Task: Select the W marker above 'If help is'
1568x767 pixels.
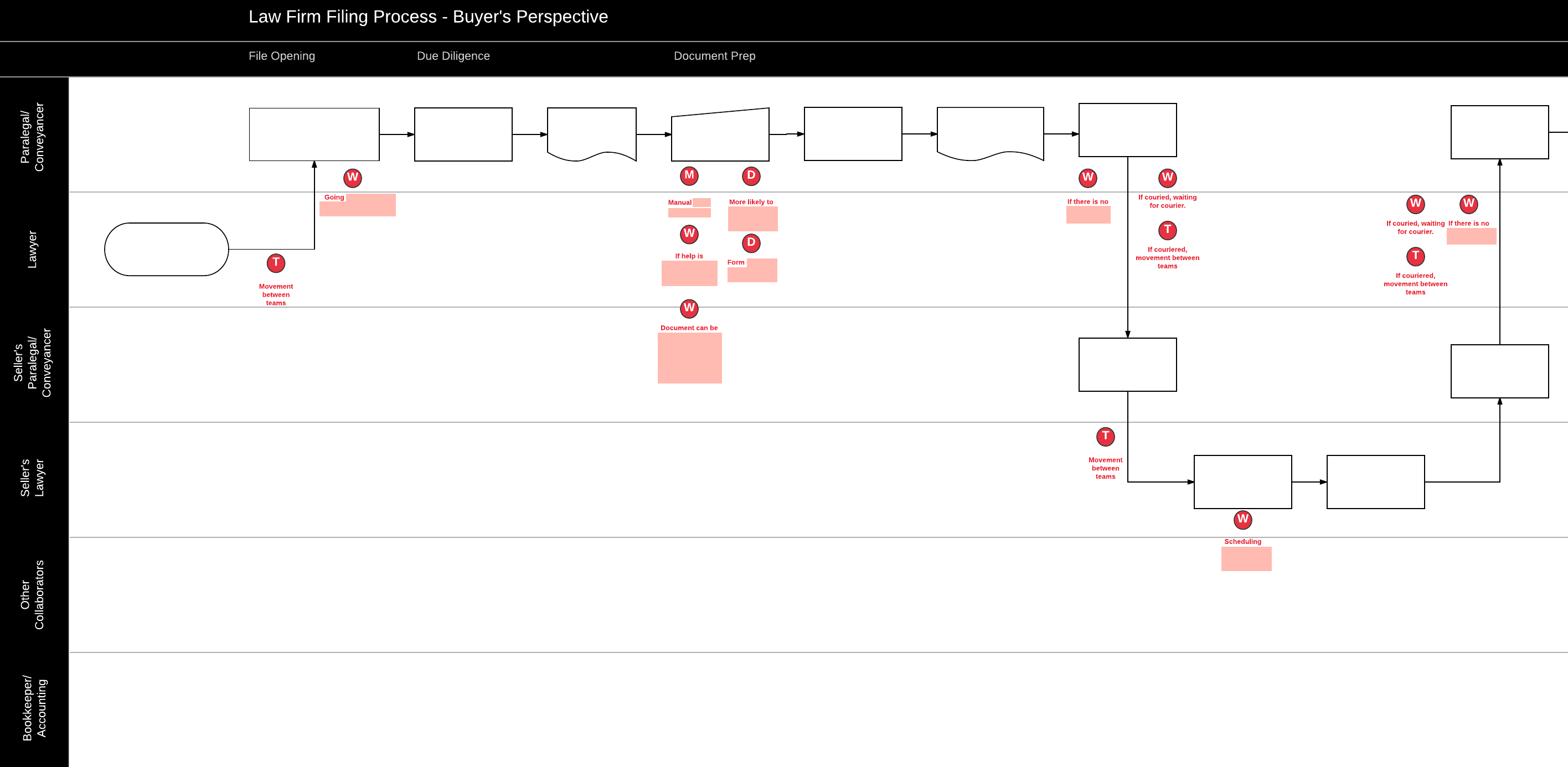Action: point(689,234)
